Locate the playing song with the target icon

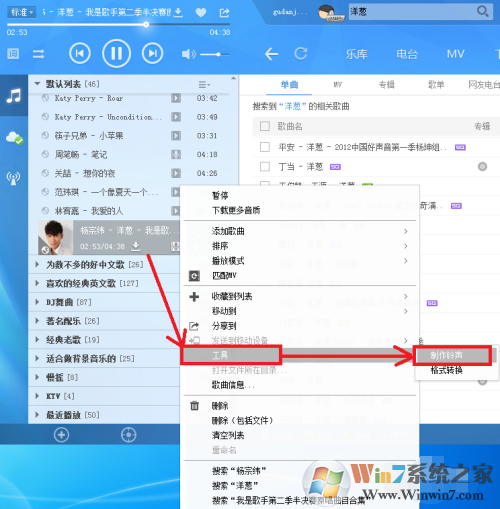pos(129,435)
